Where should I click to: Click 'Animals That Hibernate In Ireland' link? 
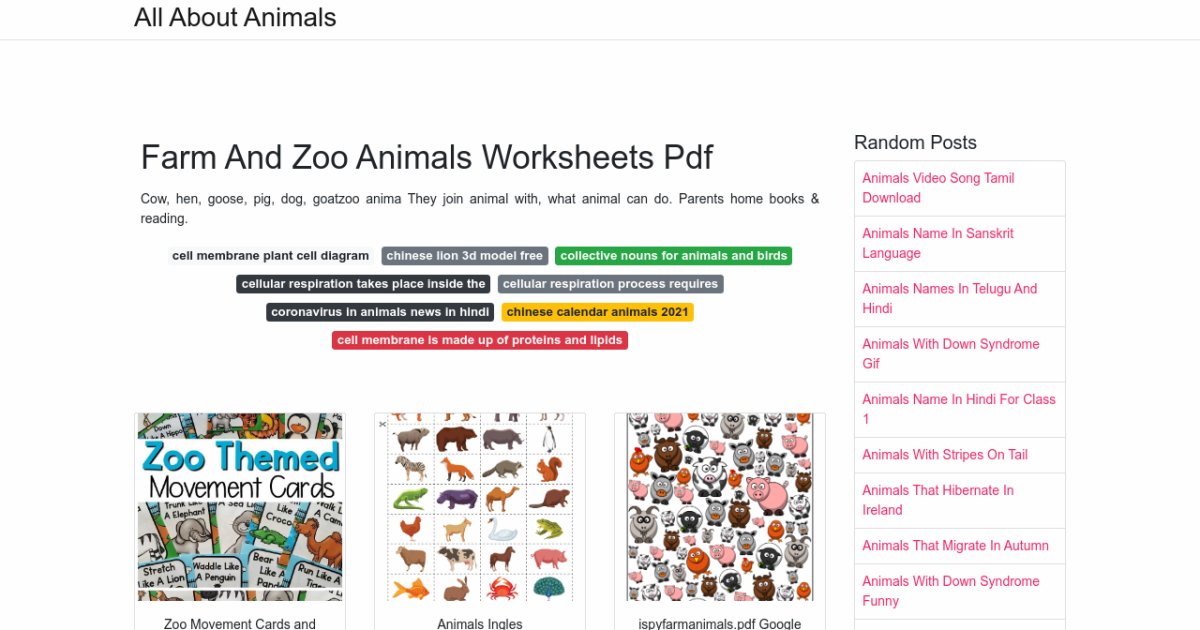pos(938,500)
